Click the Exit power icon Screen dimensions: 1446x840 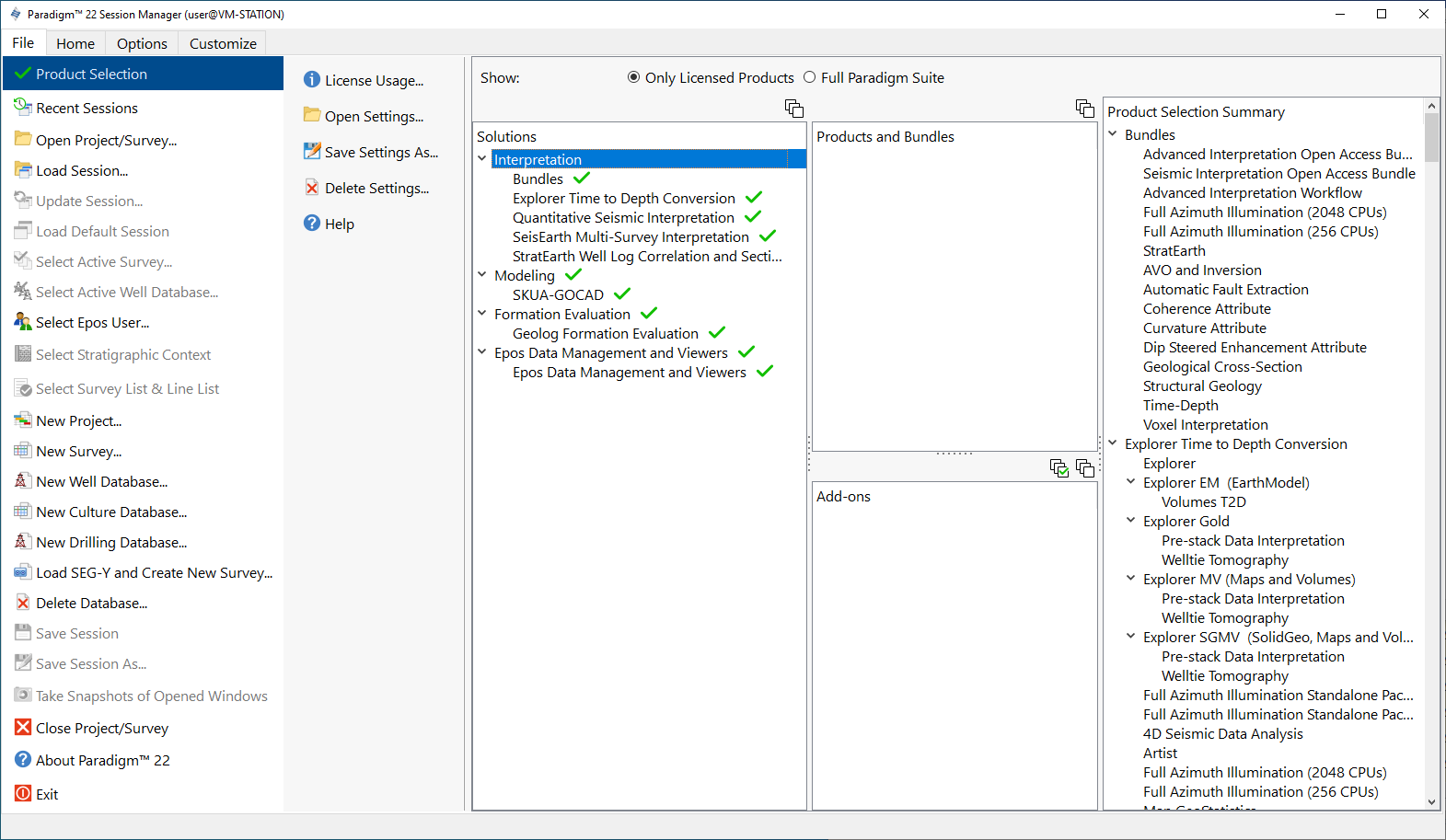(23, 793)
